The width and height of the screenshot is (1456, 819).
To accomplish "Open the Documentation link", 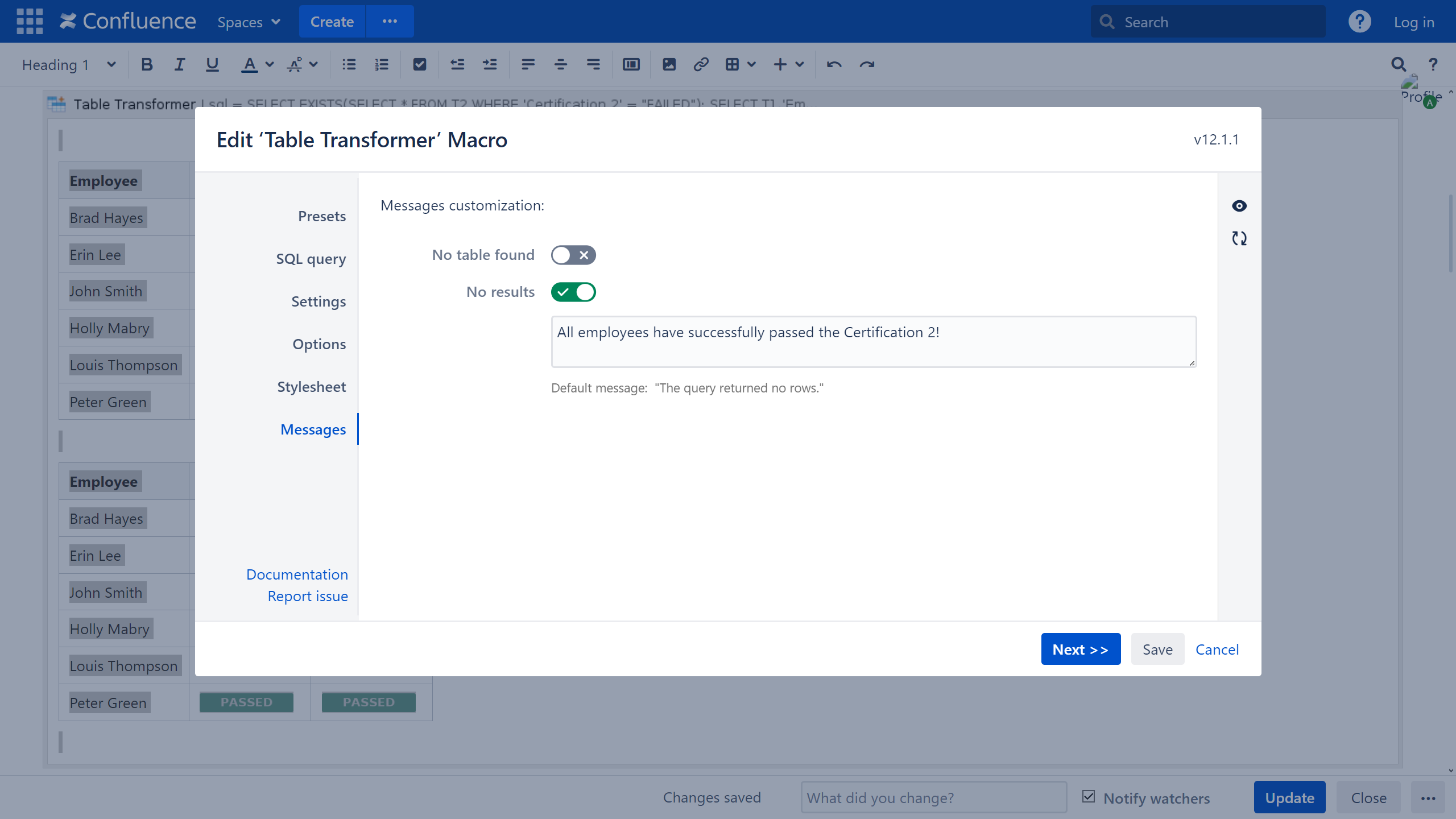I will point(297,574).
